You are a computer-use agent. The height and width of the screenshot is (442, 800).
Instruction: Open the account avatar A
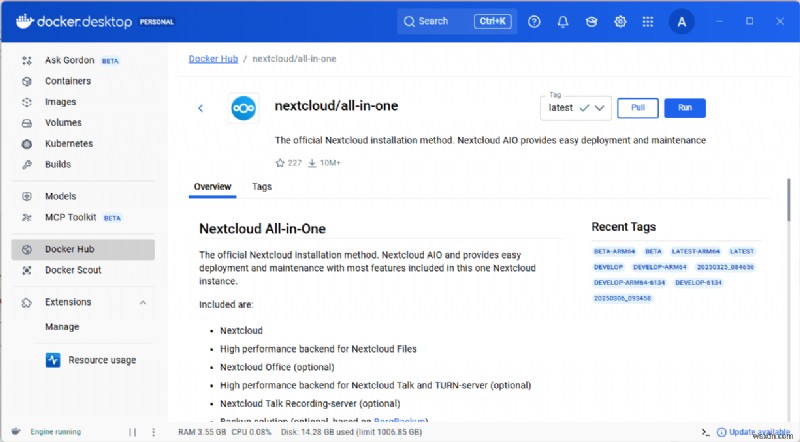[x=682, y=21]
